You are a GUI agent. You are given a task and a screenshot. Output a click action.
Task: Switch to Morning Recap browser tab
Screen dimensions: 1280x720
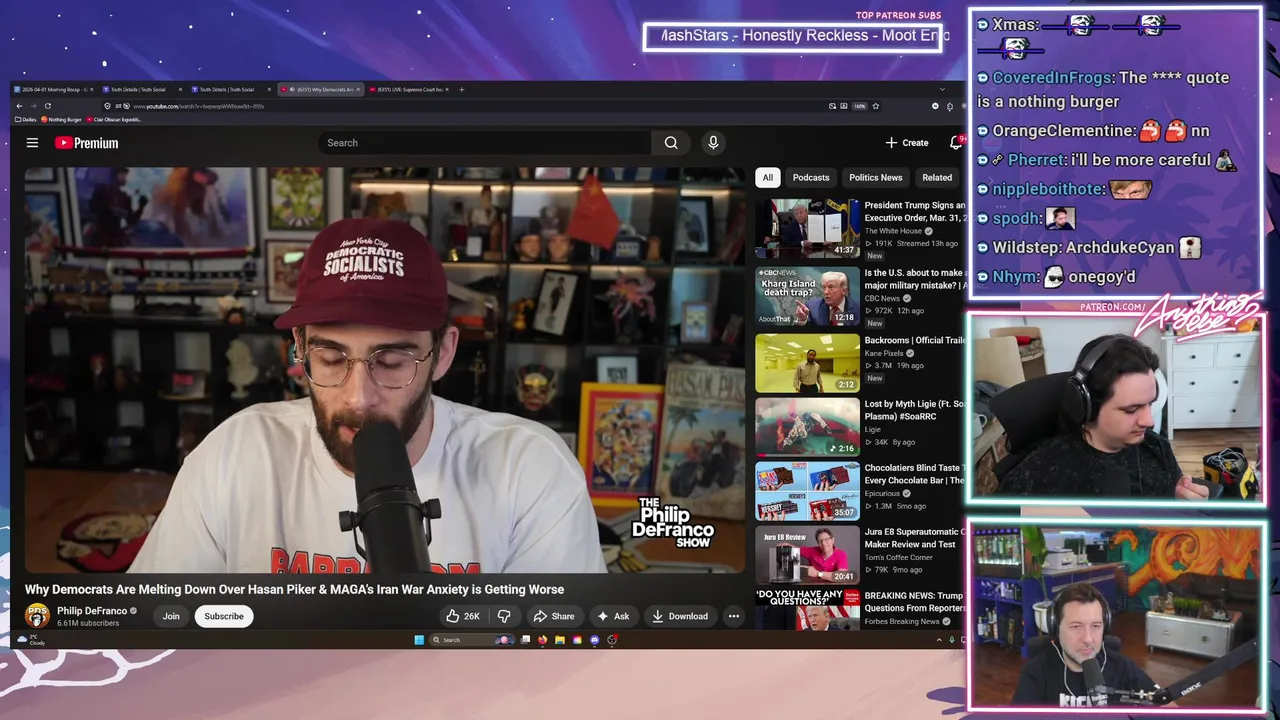[53, 89]
